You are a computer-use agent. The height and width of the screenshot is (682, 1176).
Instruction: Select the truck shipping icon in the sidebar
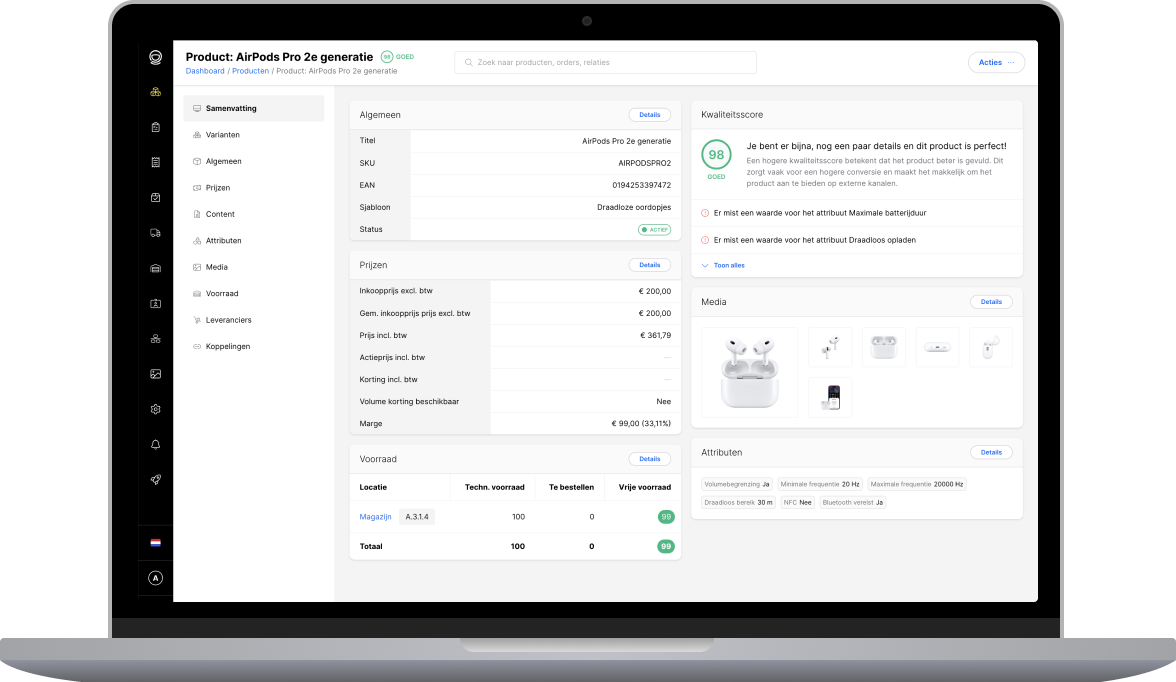155,232
